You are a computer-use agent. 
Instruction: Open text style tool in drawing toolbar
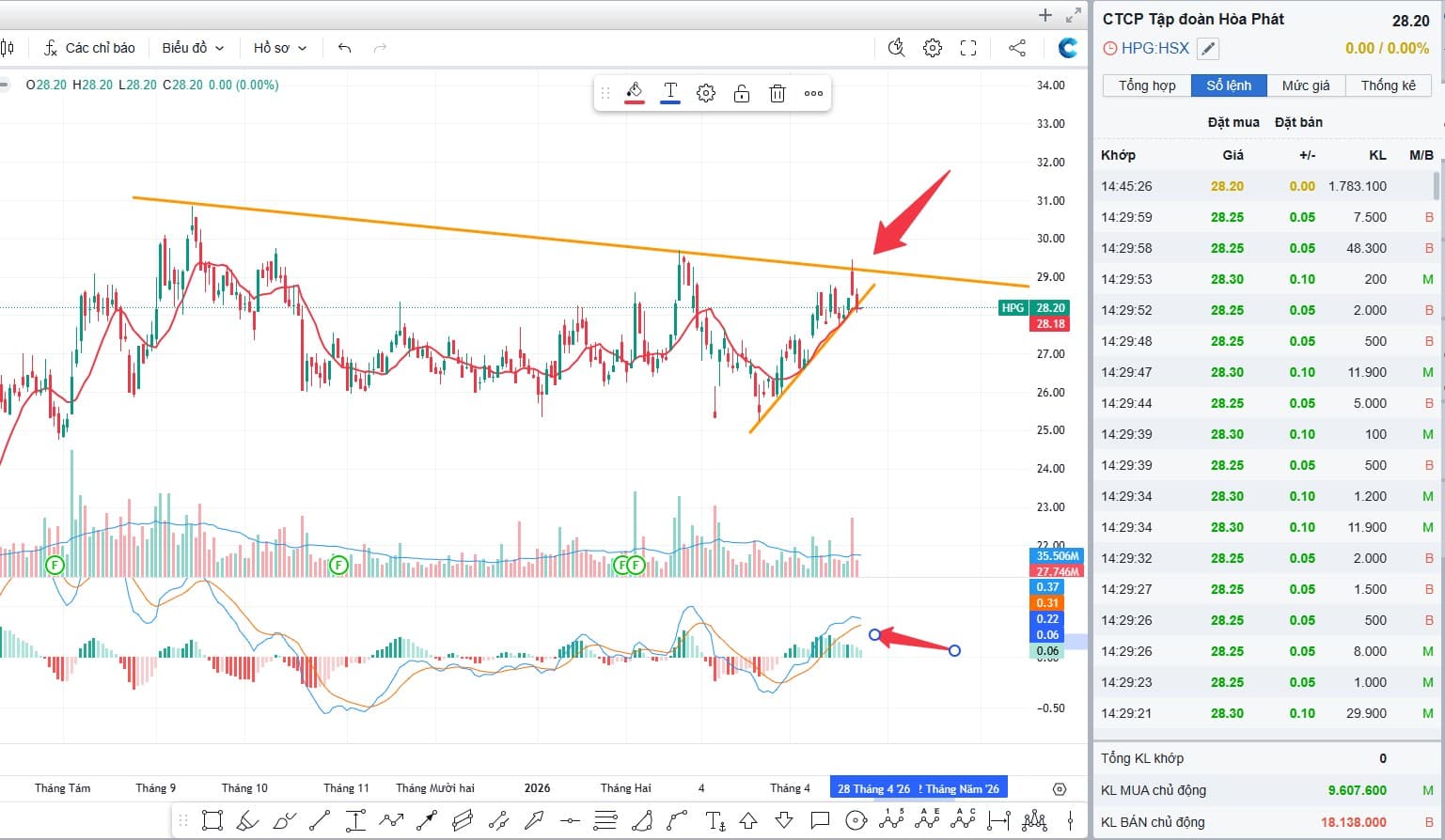click(670, 93)
